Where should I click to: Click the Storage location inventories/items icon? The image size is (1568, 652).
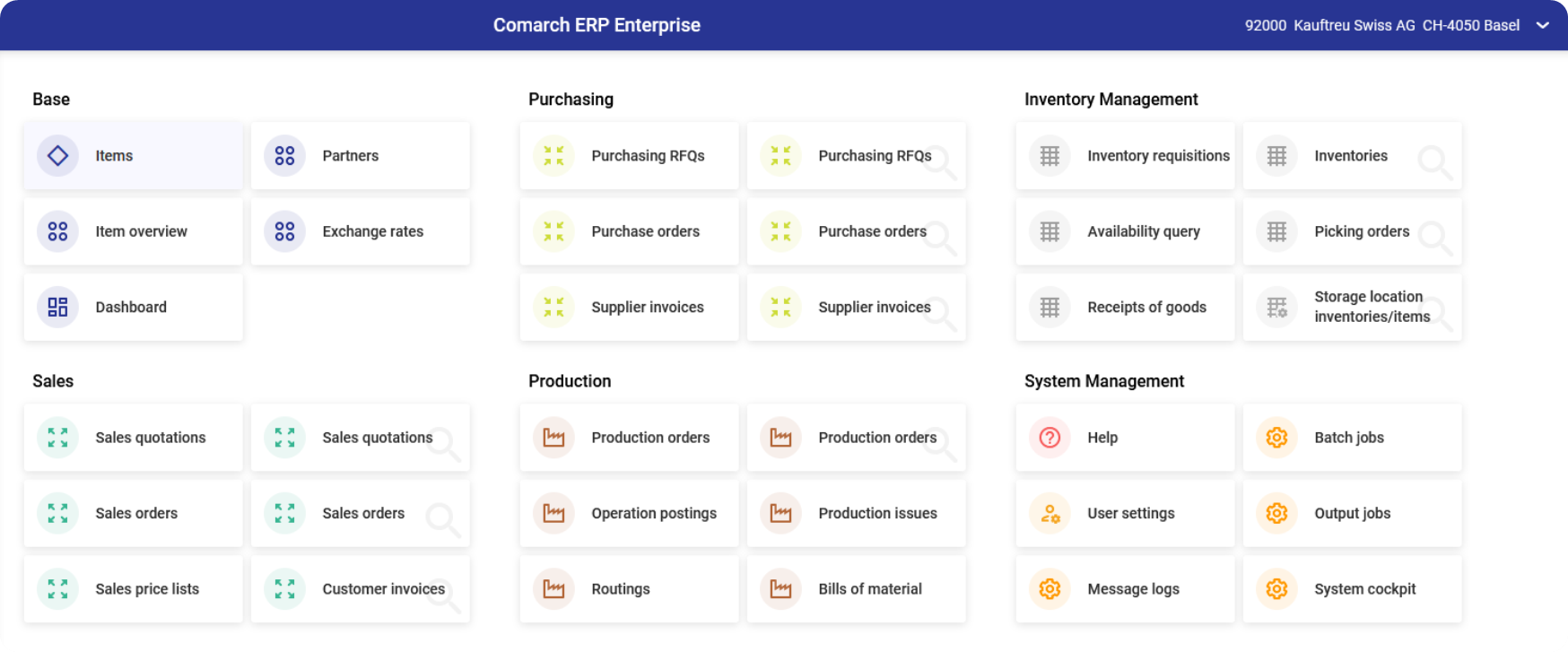tap(1276, 308)
